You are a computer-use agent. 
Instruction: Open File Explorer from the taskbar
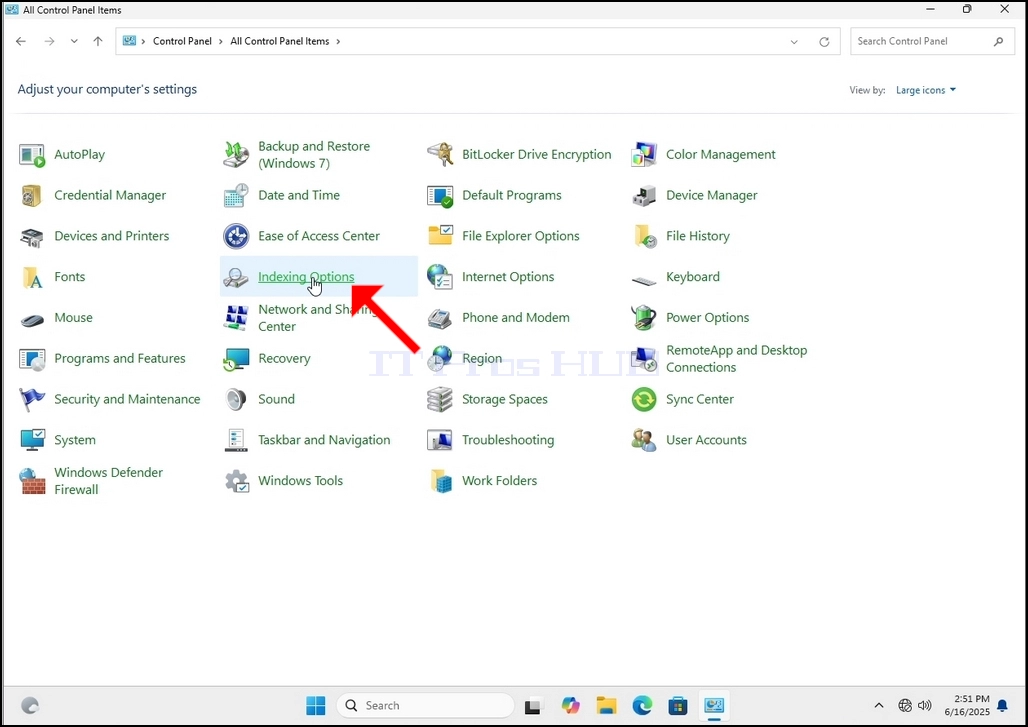(x=606, y=705)
